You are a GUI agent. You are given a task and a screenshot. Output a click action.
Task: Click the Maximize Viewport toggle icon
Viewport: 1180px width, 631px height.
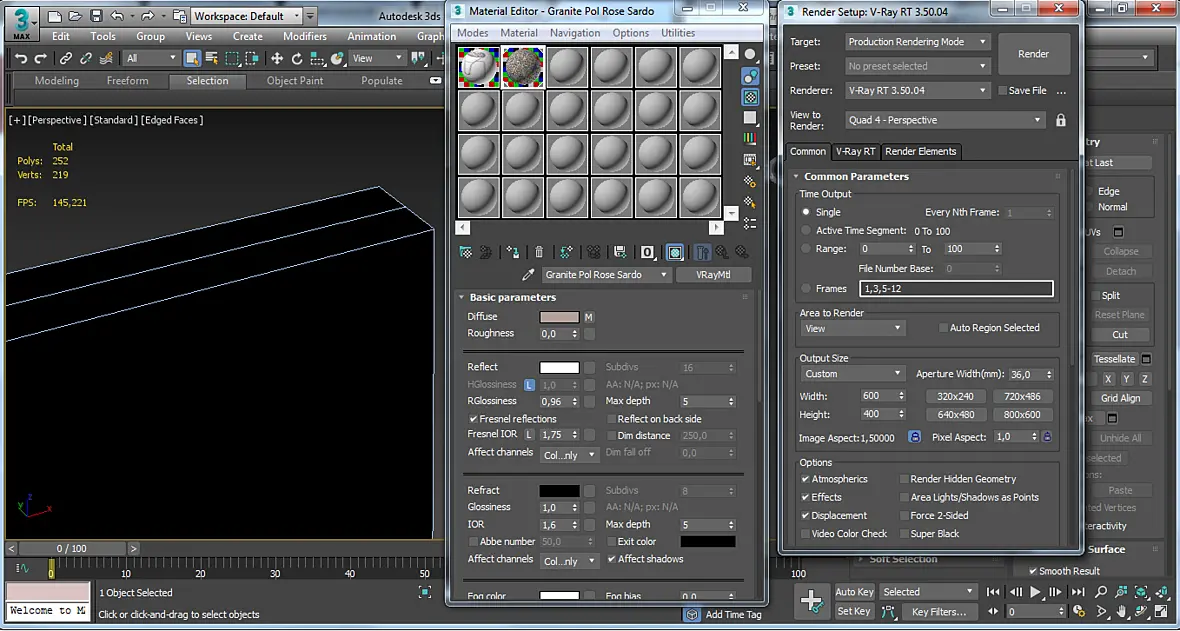point(1163,611)
